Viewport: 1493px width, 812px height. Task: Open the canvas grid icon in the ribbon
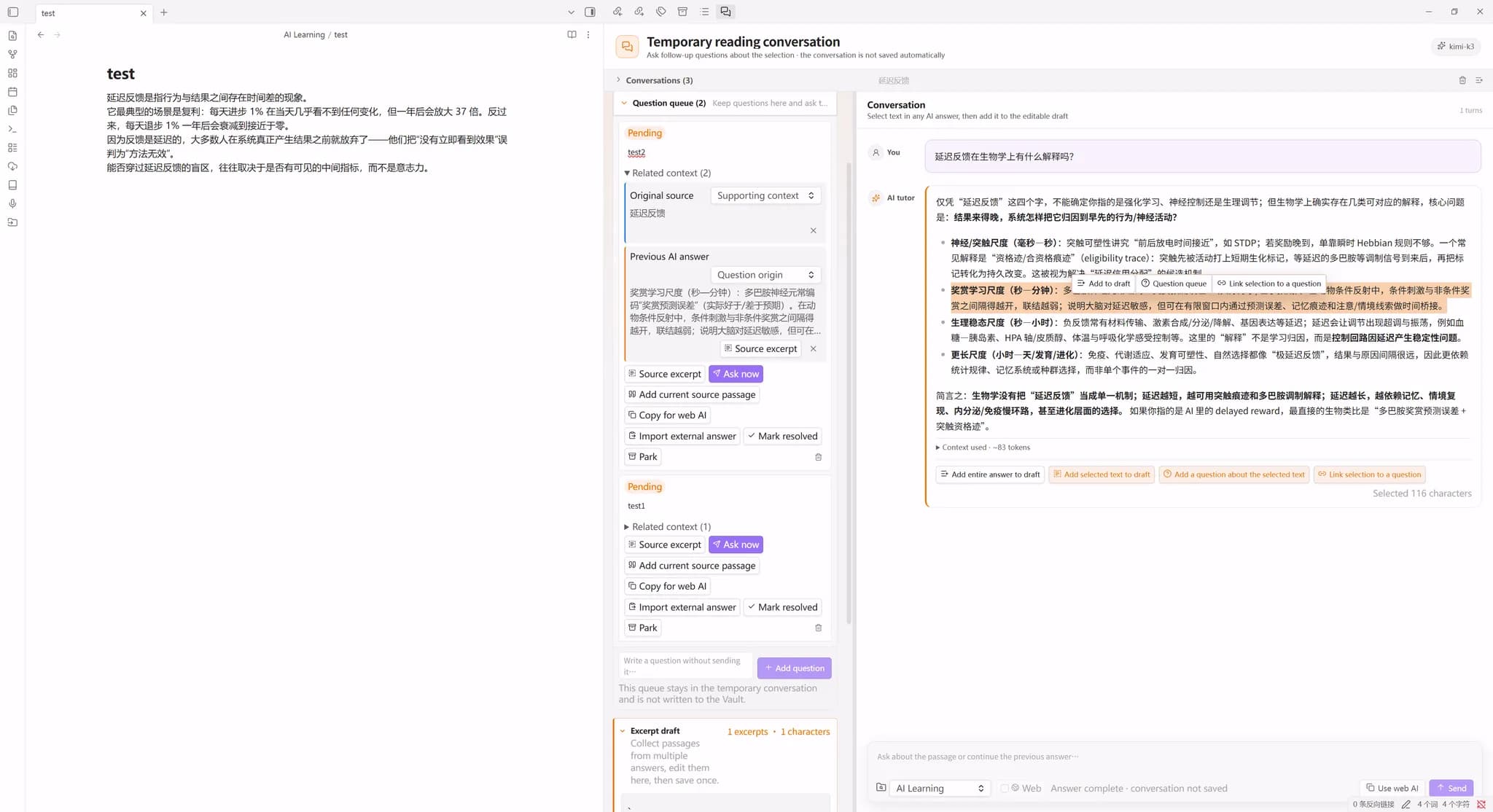click(x=12, y=73)
